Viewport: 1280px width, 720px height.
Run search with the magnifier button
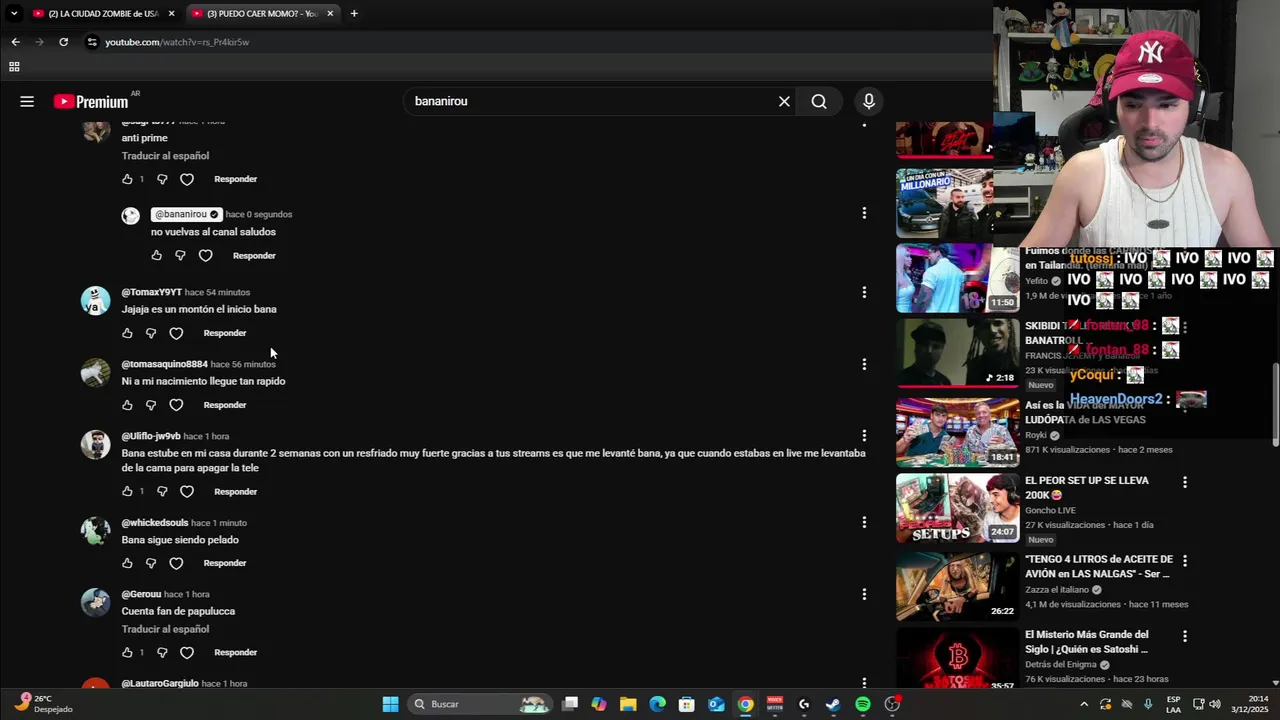click(x=819, y=101)
